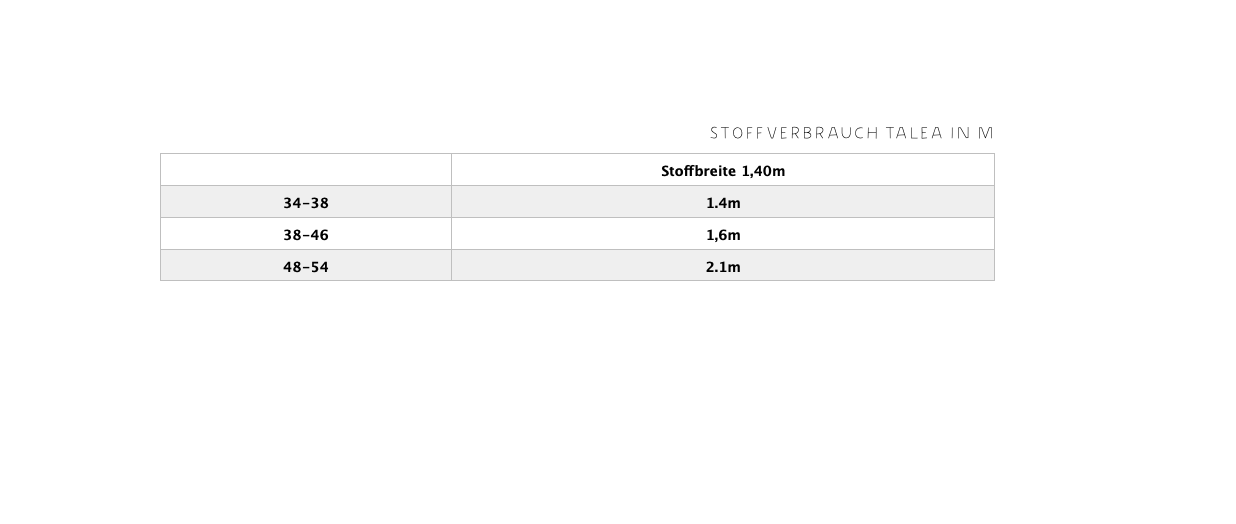Click the digit 6 in the 1,6m value
Viewport: 1236px width, 524px height.
722,235
